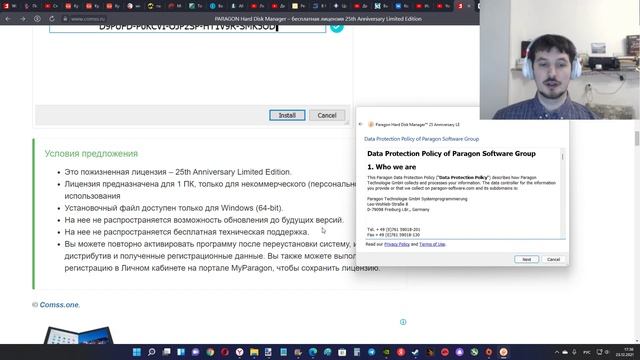Open the Terms of Use link
This screenshot has width=640, height=360.
click(x=432, y=244)
